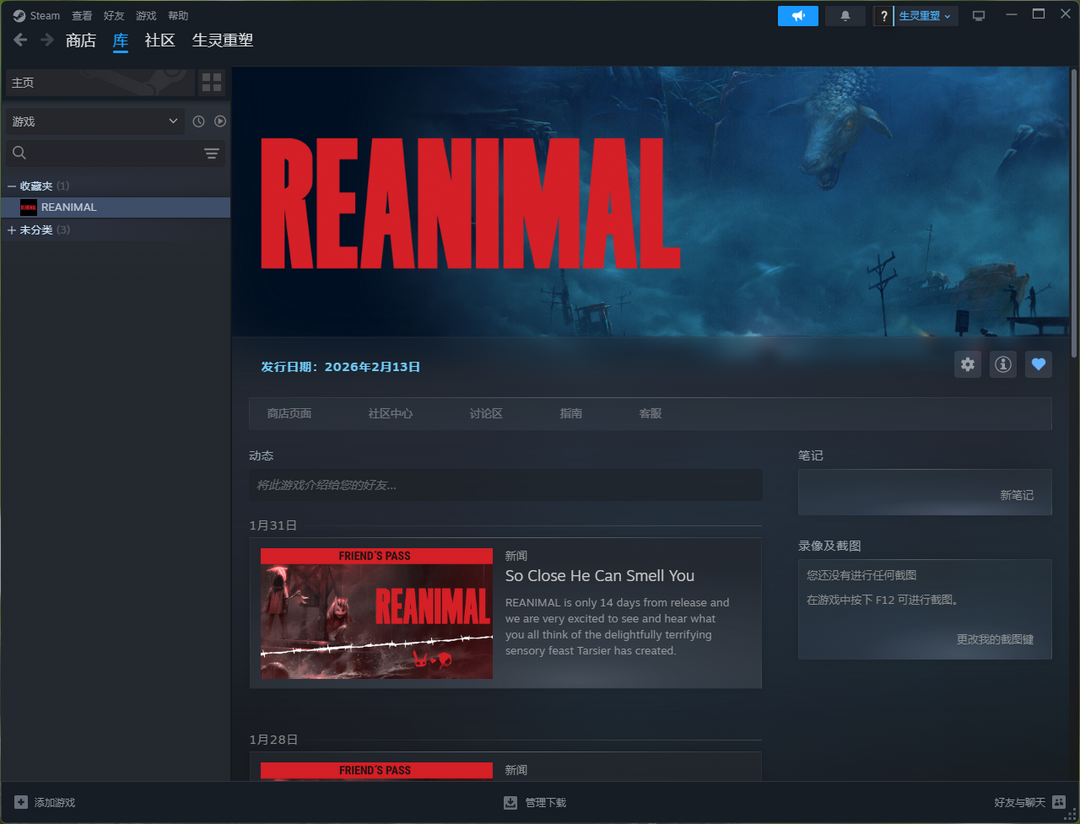
Task: Open the 好友 menu
Action: click(114, 16)
